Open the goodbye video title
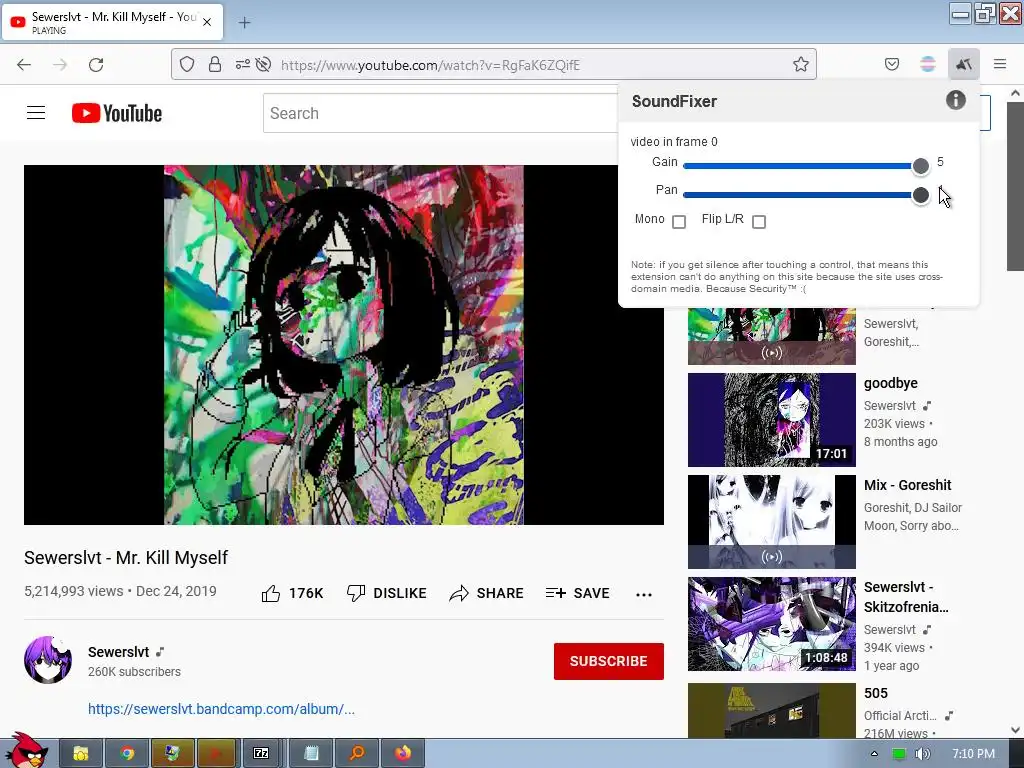The height and width of the screenshot is (768, 1024). click(x=891, y=383)
